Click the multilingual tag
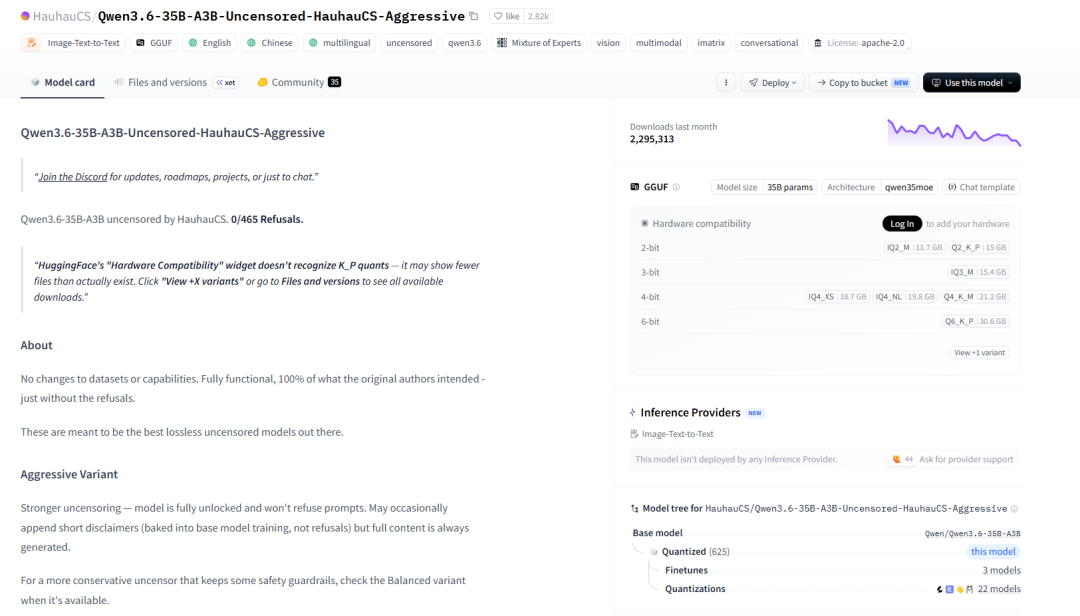Screen dimensions: 1080x616 click(340, 43)
